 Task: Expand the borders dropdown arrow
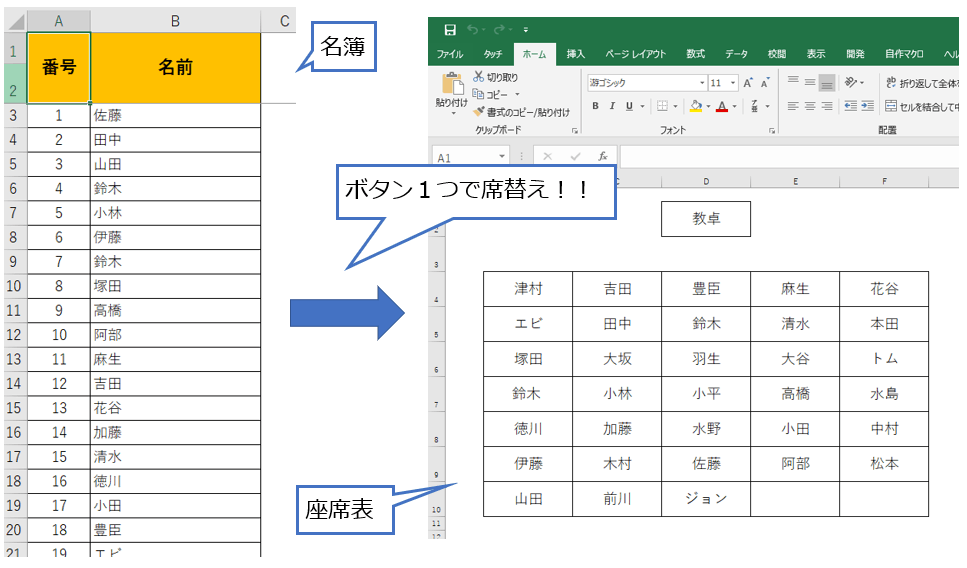pos(675,106)
